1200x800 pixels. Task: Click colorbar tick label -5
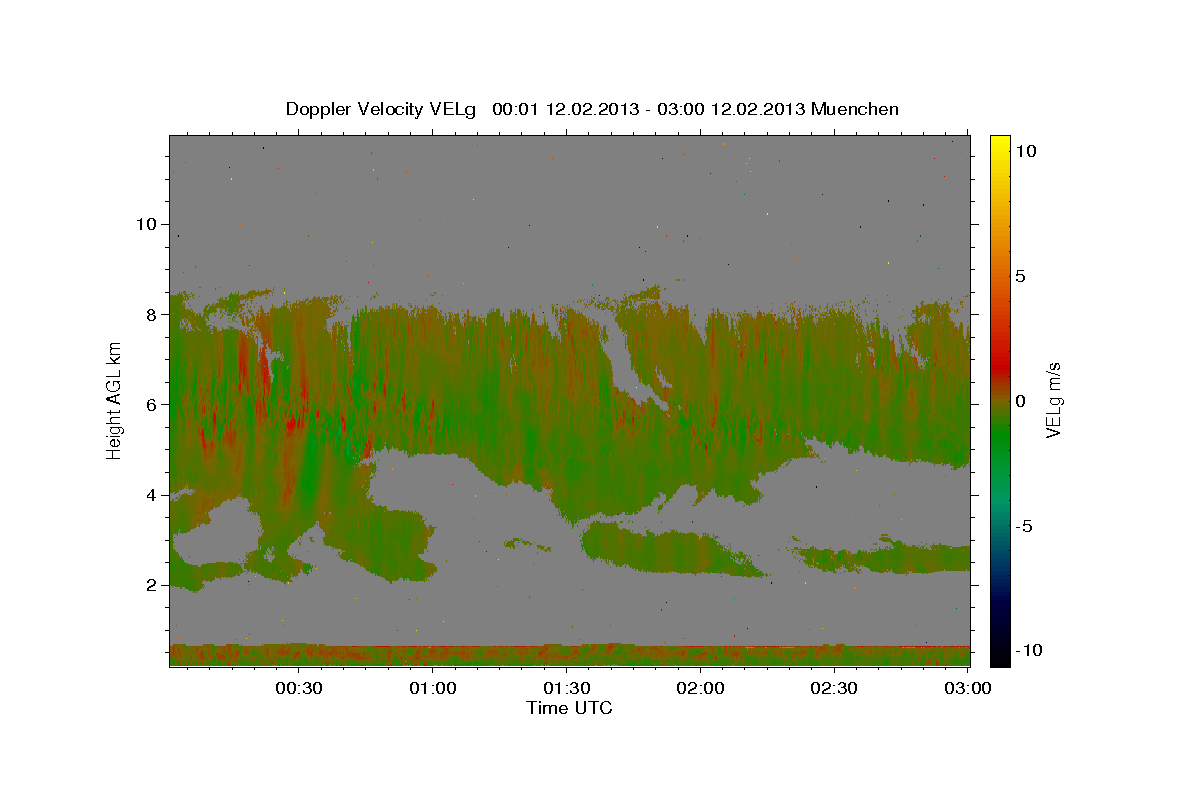(x=1024, y=526)
